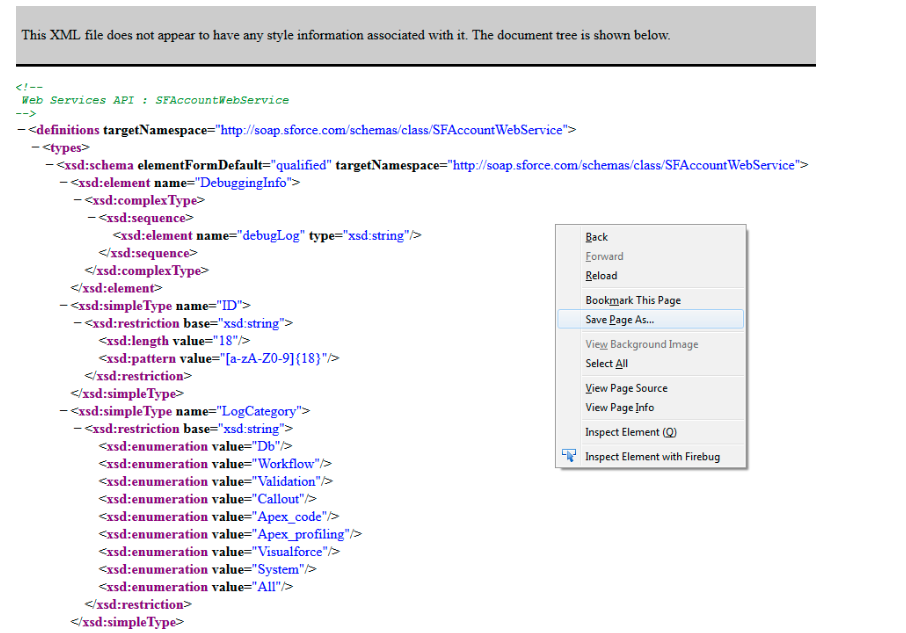Click the closing </xsd:sequence> tag
This screenshot has height=633, width=906.
click(148, 253)
